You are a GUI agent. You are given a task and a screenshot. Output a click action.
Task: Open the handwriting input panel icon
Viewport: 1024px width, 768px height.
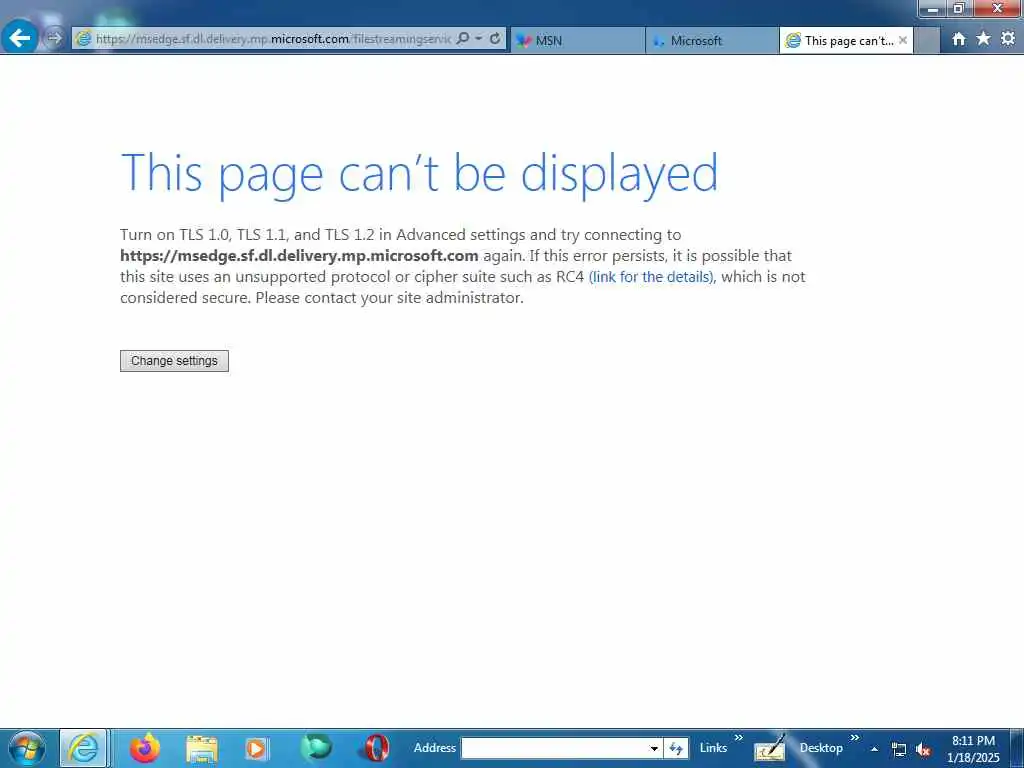pyautogui.click(x=769, y=748)
